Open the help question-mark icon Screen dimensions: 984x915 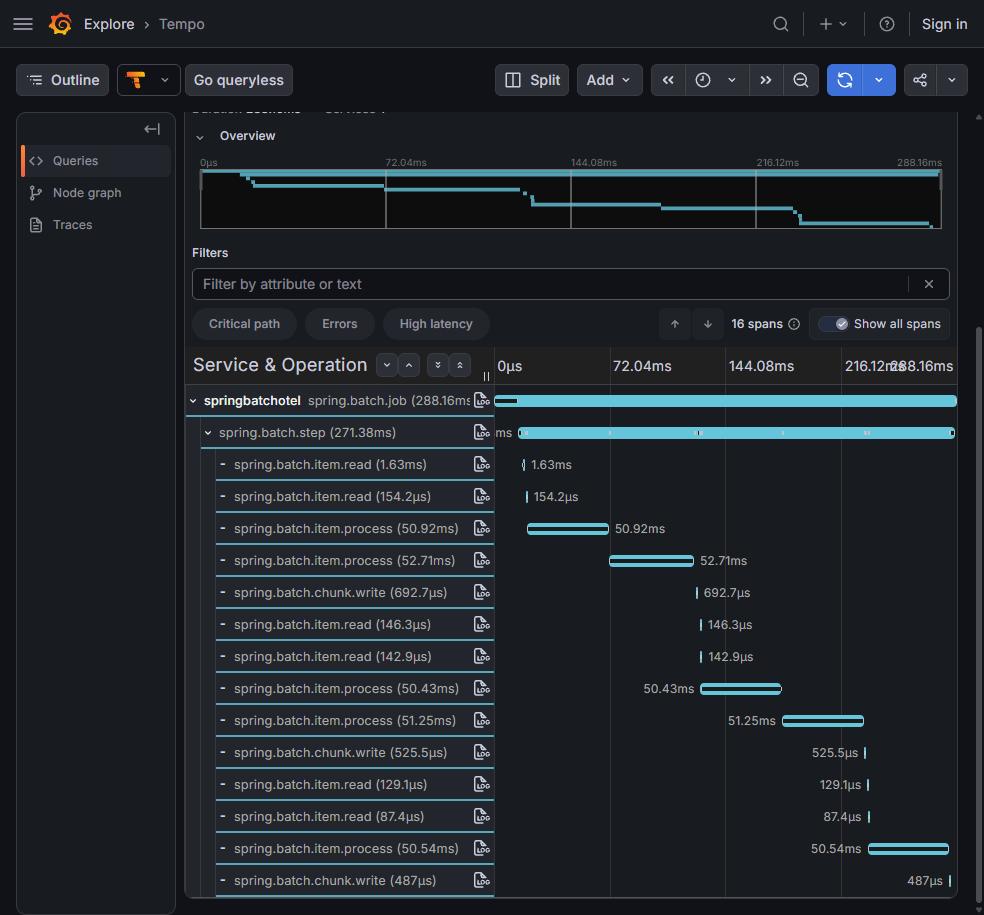(x=886, y=24)
